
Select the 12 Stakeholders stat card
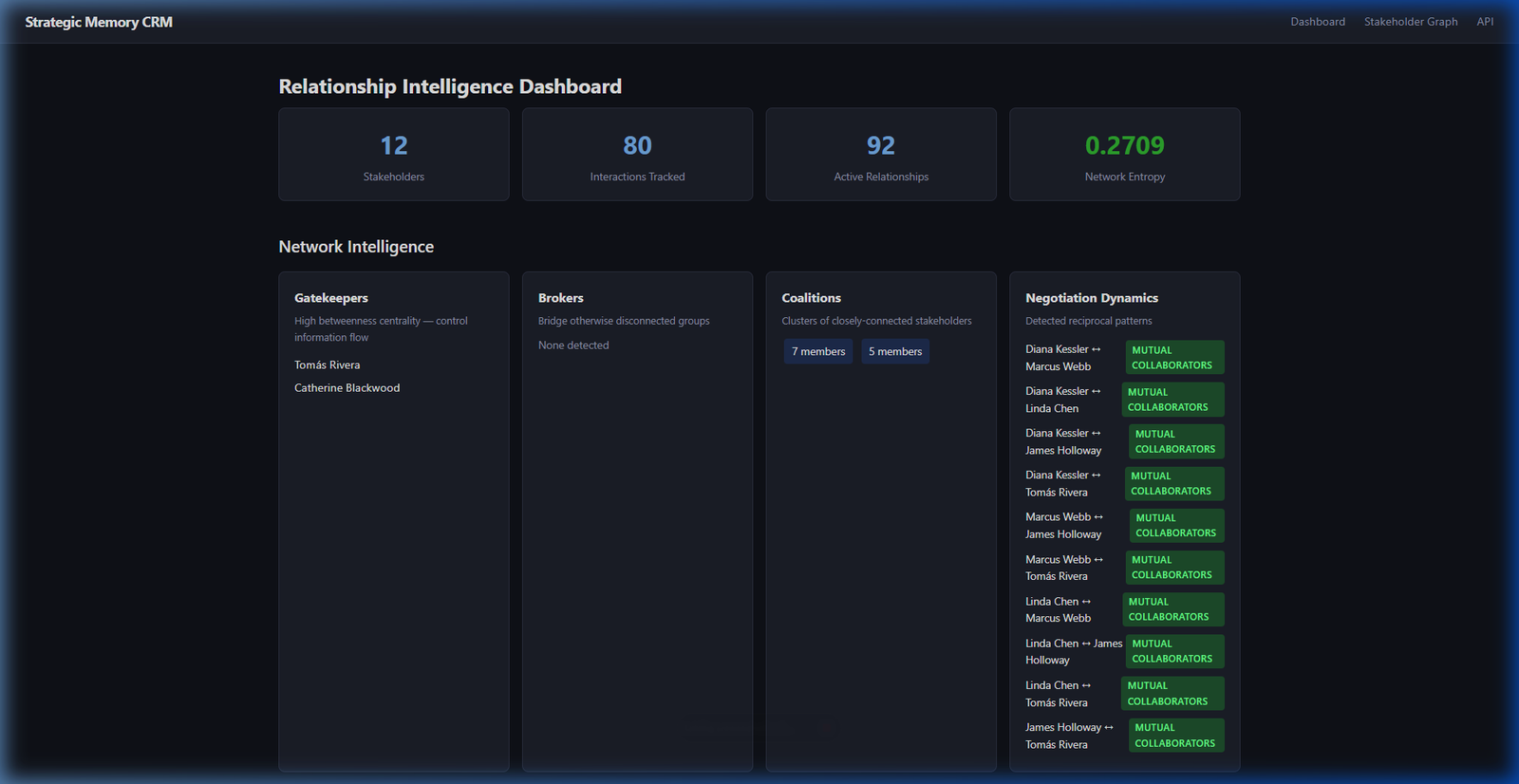tap(394, 154)
